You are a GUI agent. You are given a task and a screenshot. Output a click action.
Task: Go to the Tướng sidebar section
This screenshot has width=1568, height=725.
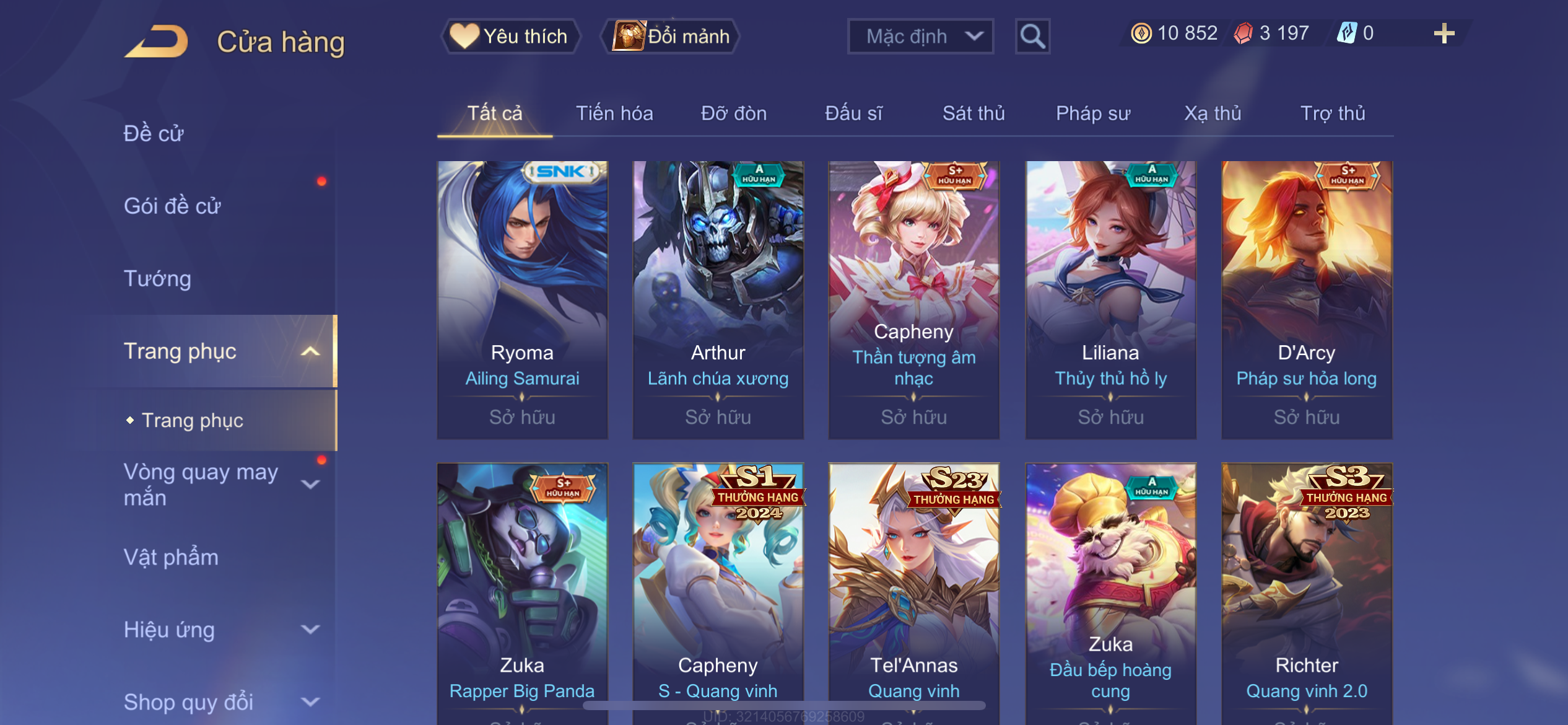coord(157,278)
